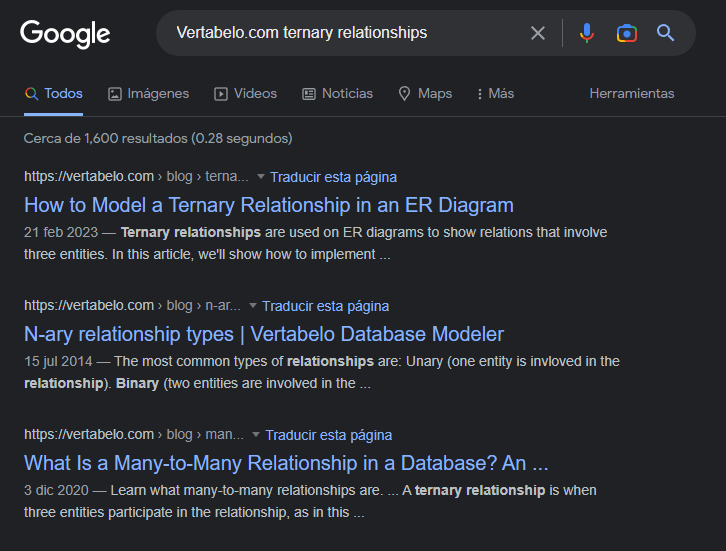The image size is (726, 551).
Task: Switch to the Imágenes tab
Action: point(148,94)
